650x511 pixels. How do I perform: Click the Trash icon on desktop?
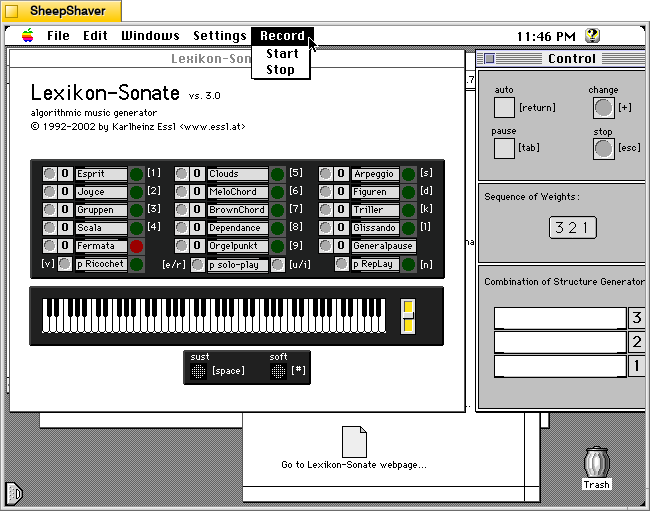[x=597, y=462]
